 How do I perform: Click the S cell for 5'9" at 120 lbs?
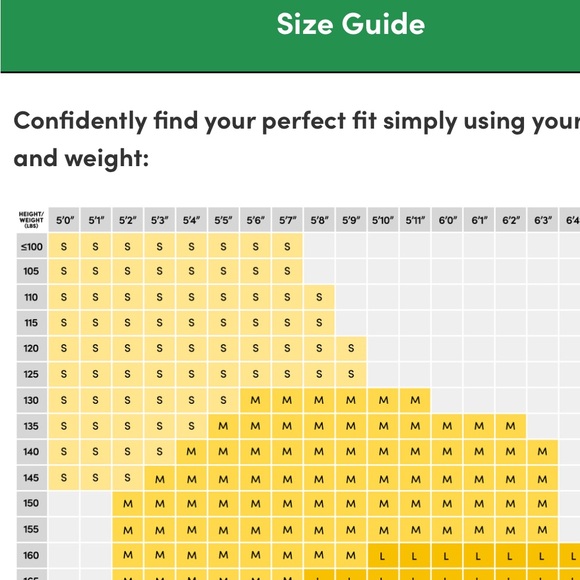coord(351,348)
